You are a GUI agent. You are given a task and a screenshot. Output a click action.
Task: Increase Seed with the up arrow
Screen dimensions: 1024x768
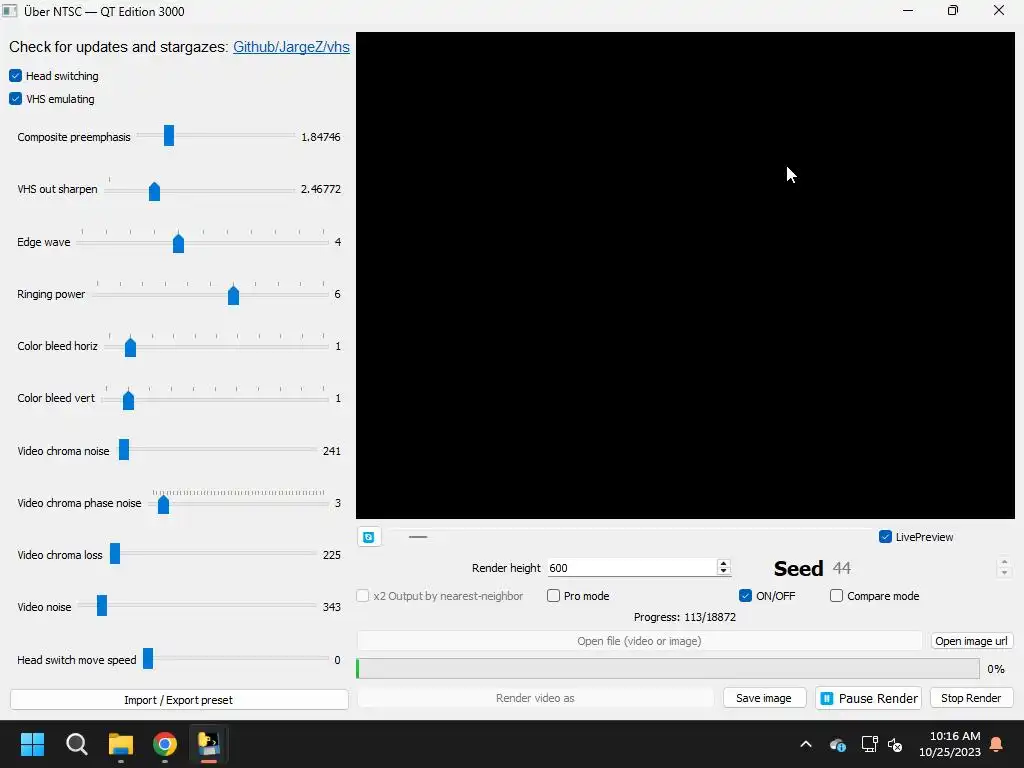pyautogui.click(x=1004, y=562)
